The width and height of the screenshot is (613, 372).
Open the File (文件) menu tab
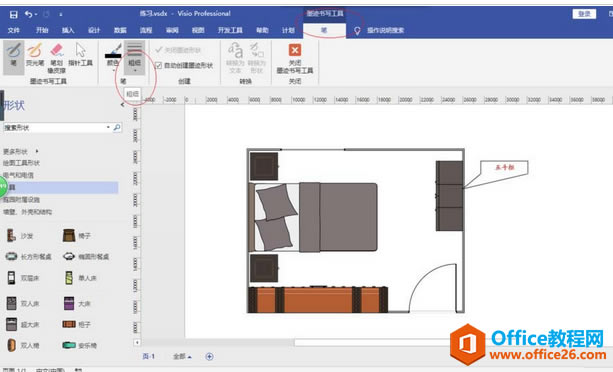pyautogui.click(x=14, y=30)
